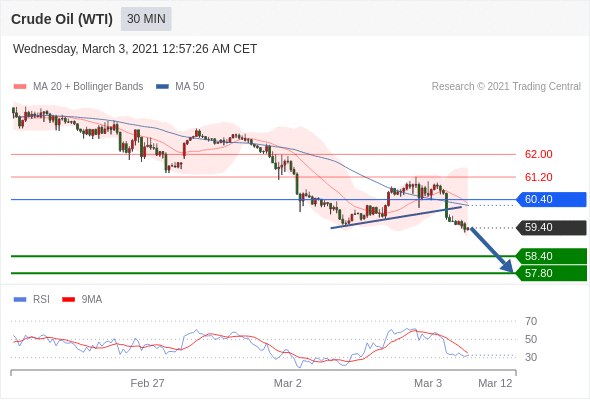Image resolution: width=590 pixels, height=400 pixels.
Task: Click the Mar 12 date axis label
Action: point(495,383)
